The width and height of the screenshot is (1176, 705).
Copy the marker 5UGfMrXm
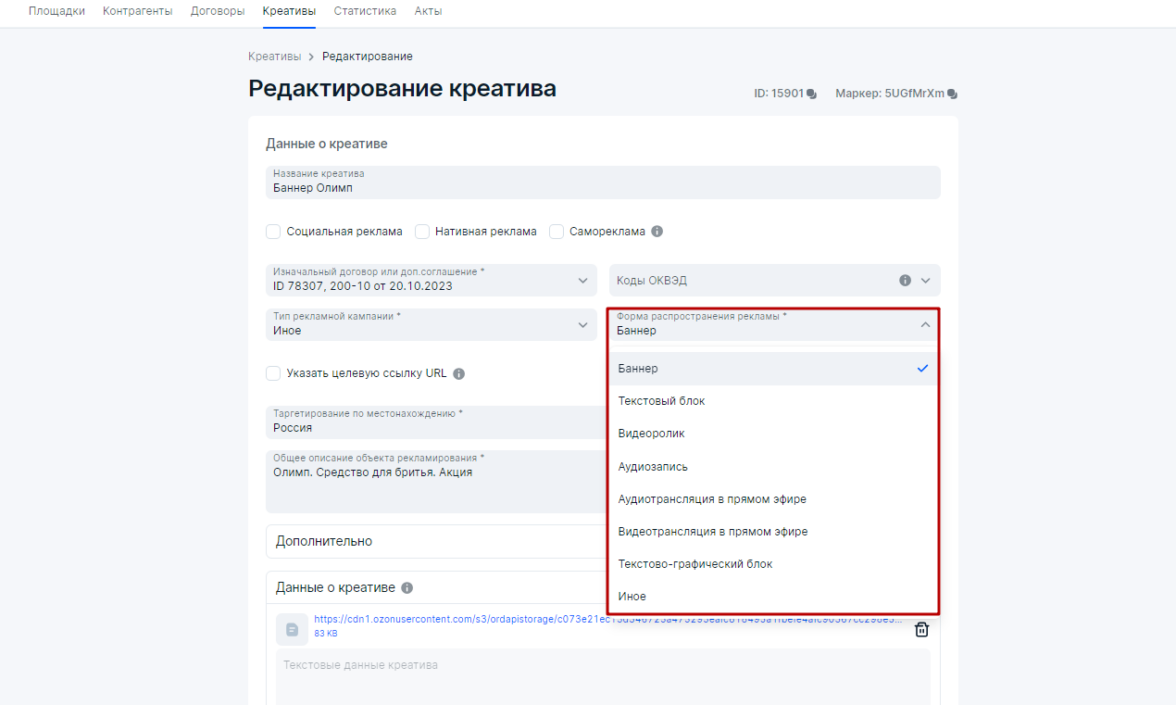952,94
